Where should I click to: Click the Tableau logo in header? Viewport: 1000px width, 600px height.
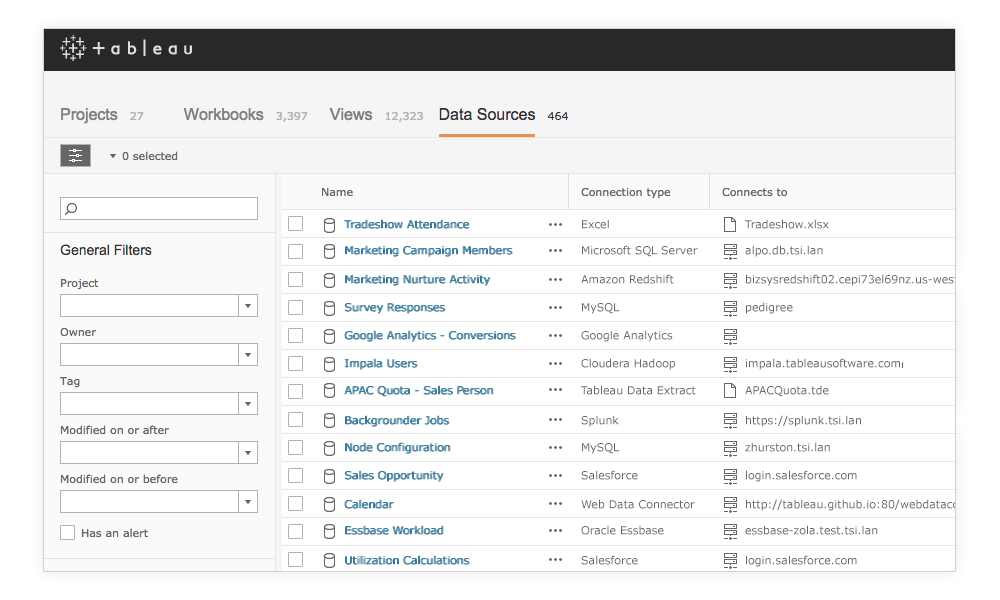pyautogui.click(x=126, y=48)
